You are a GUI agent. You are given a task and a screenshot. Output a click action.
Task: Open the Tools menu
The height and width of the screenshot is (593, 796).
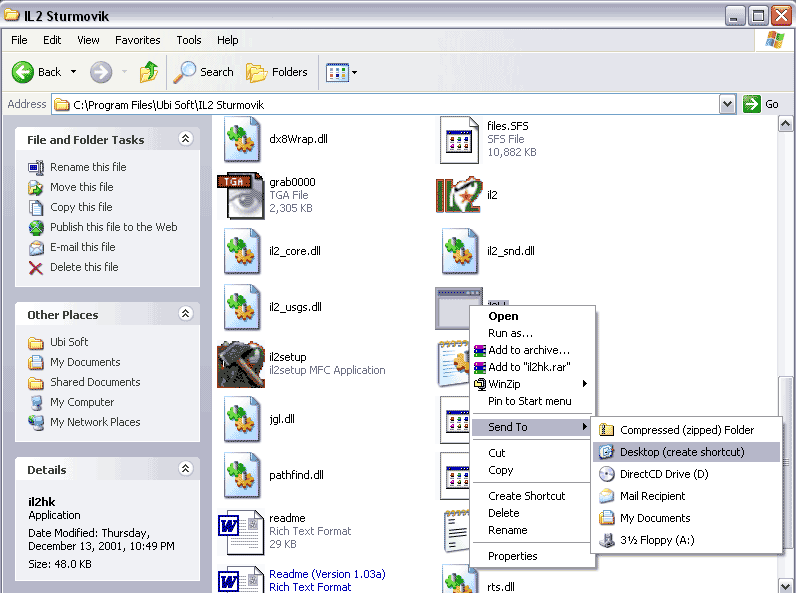189,40
